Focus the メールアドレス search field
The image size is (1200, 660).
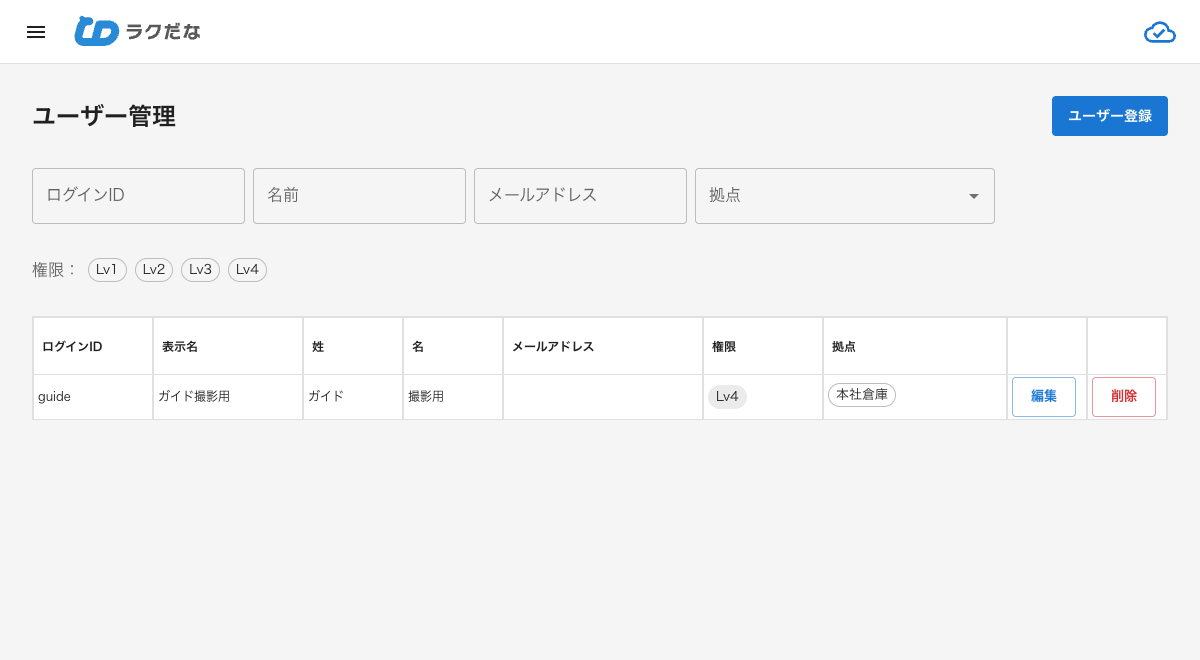(x=580, y=196)
